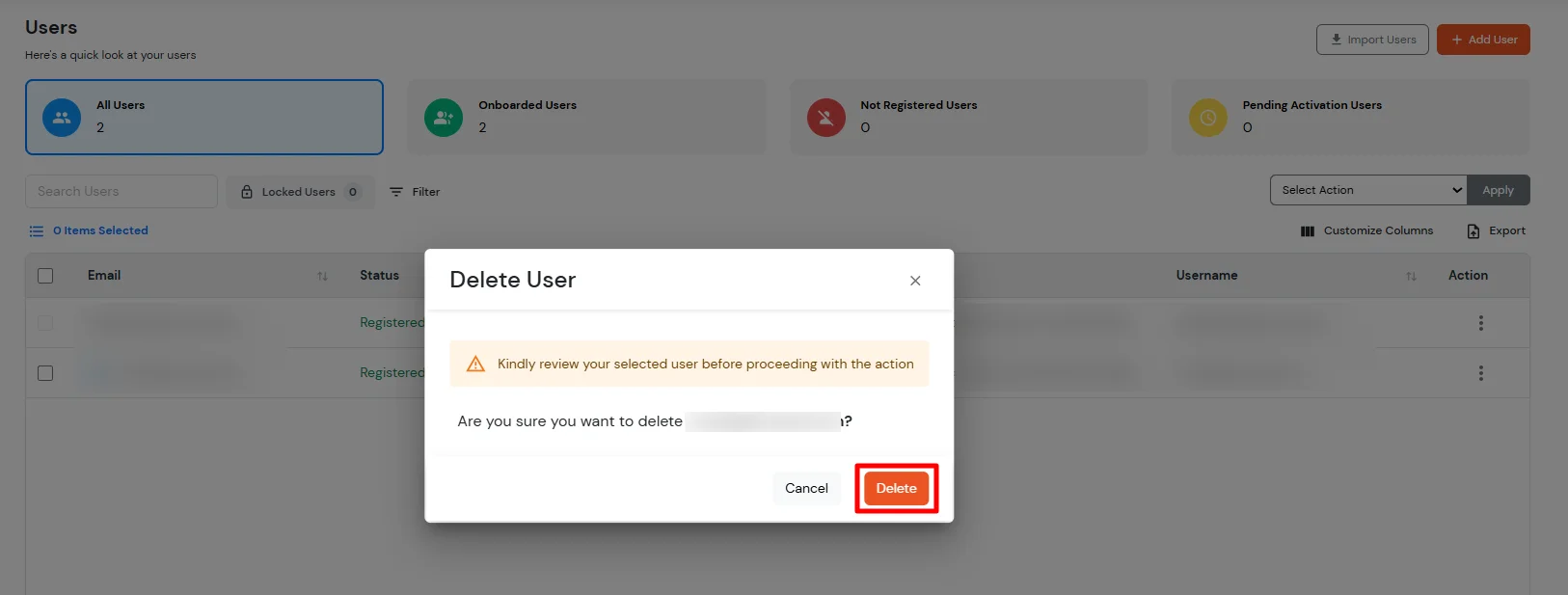Open the second row action menu dots

click(1481, 373)
